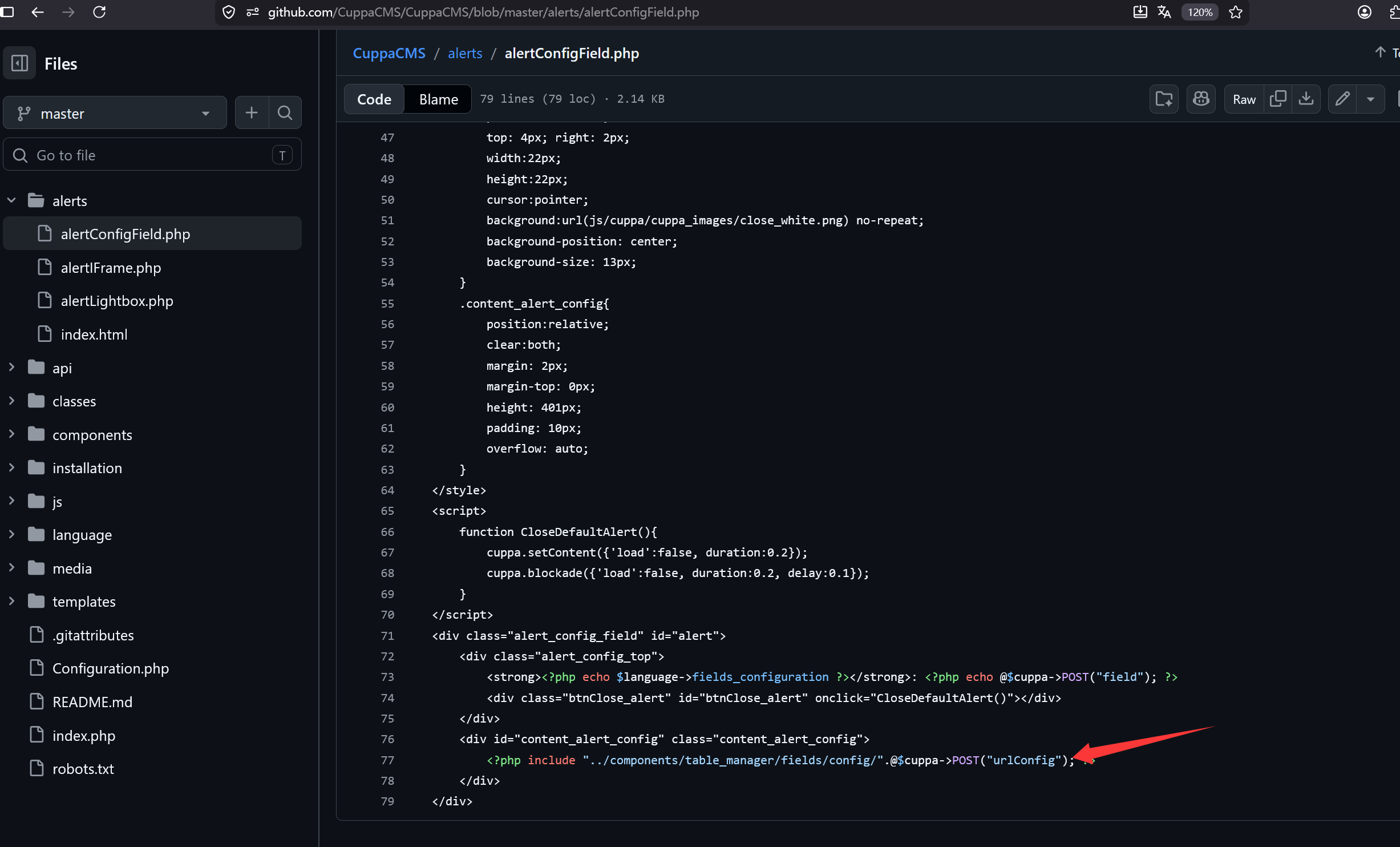Open README.md file

click(92, 701)
